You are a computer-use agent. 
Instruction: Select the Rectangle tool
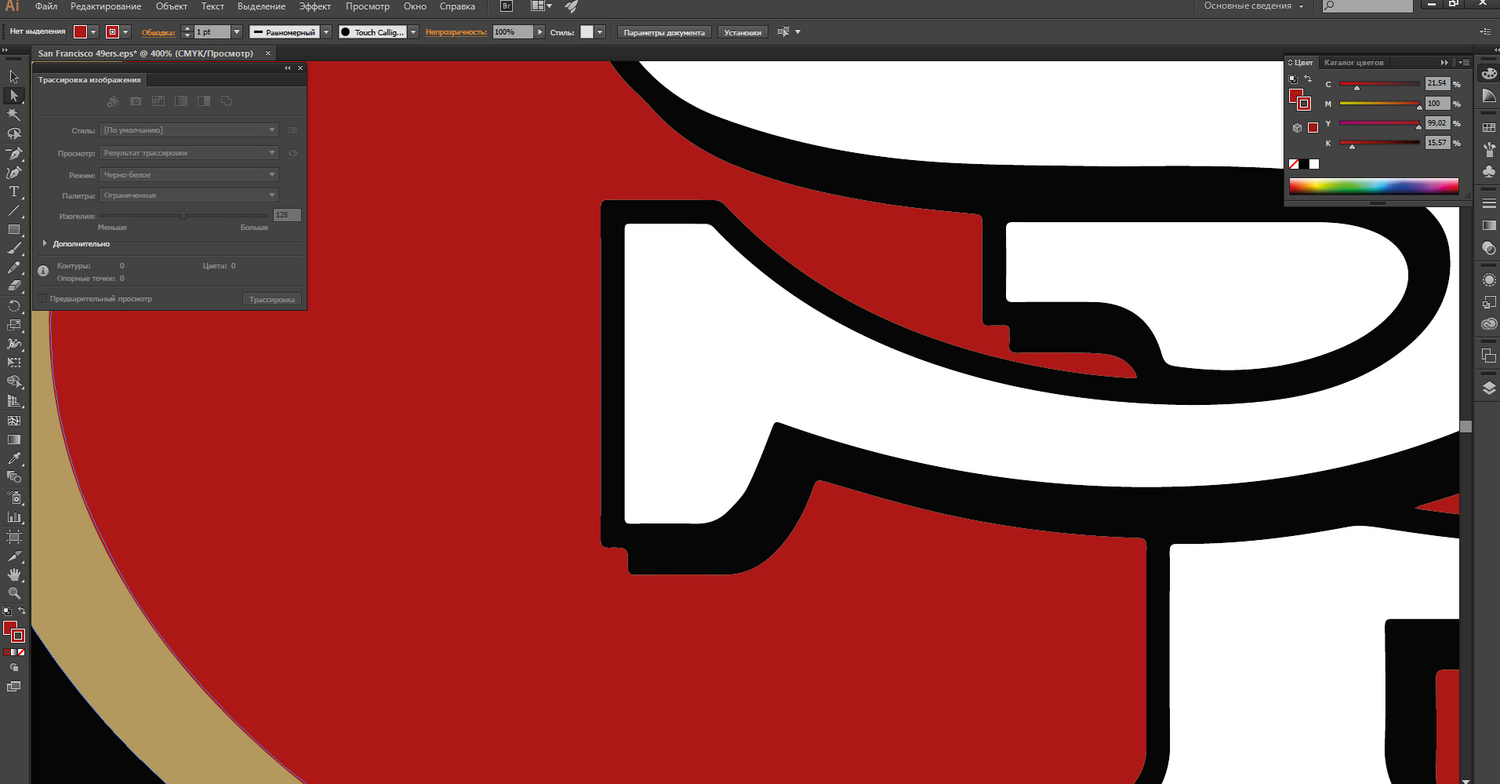tap(14, 230)
